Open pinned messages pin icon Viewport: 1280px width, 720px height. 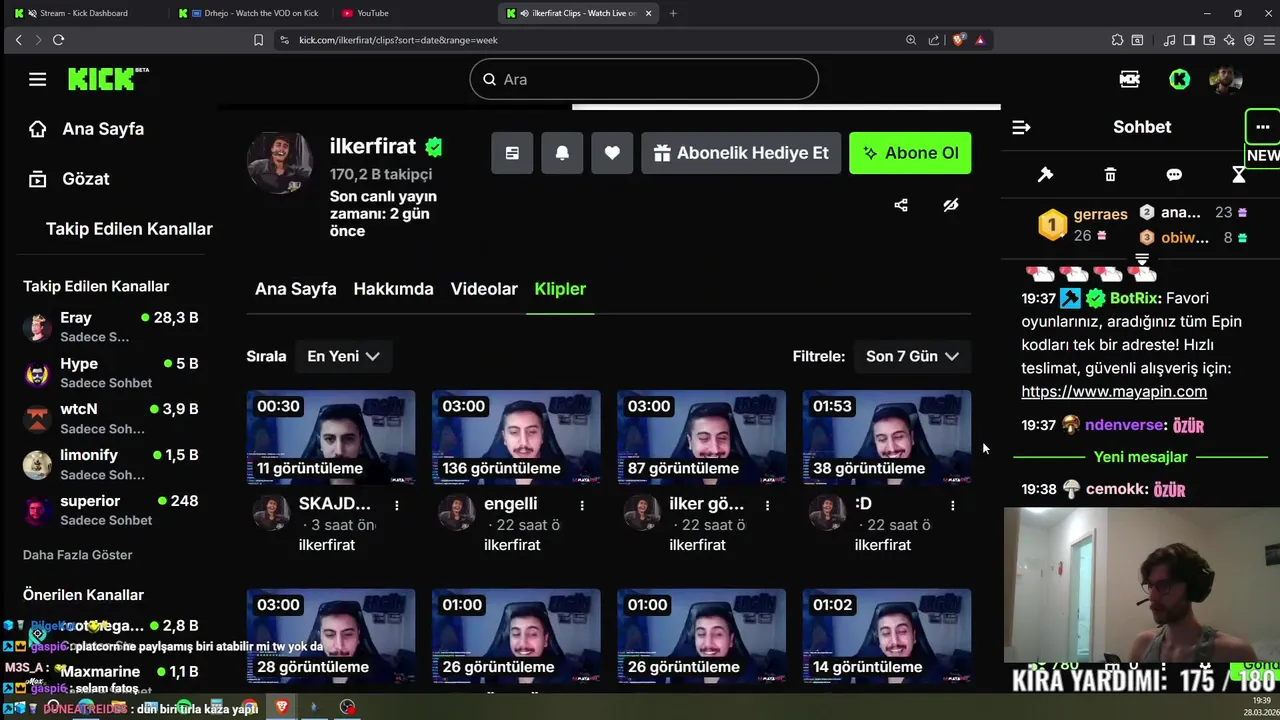[x=1045, y=175]
